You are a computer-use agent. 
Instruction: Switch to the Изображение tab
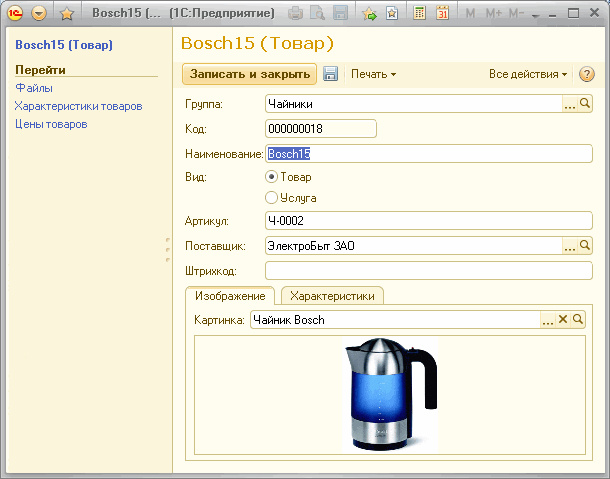coord(230,296)
